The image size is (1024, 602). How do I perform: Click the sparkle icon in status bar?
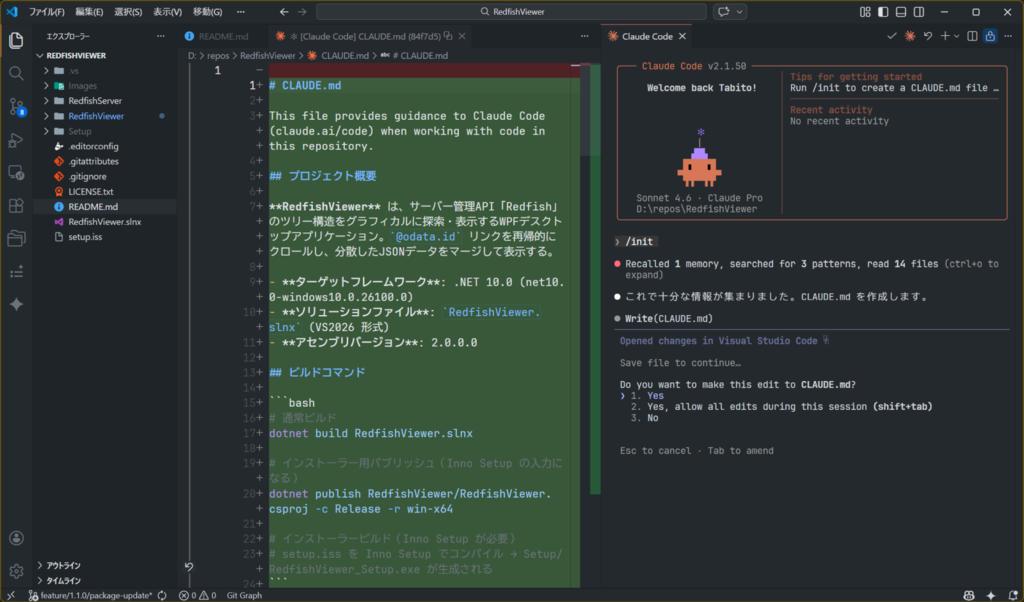tap(991, 595)
